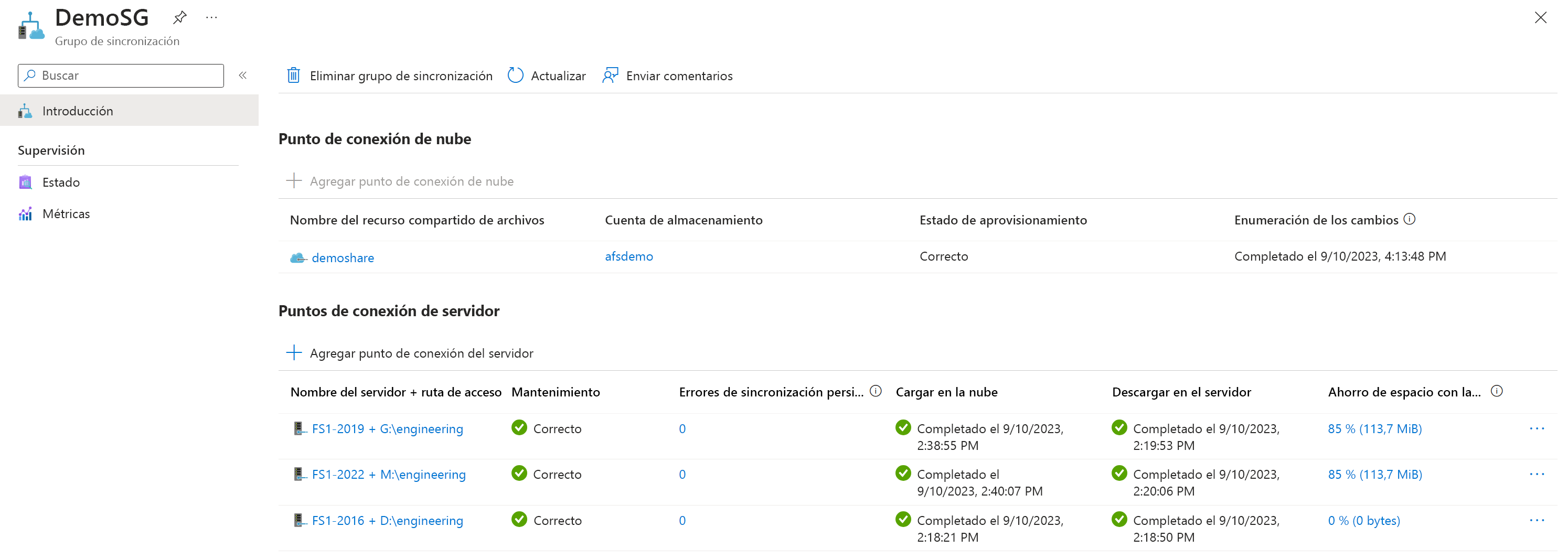Click the Buscar search field
Image resolution: width=1568 pixels, height=559 pixels.
121,76
